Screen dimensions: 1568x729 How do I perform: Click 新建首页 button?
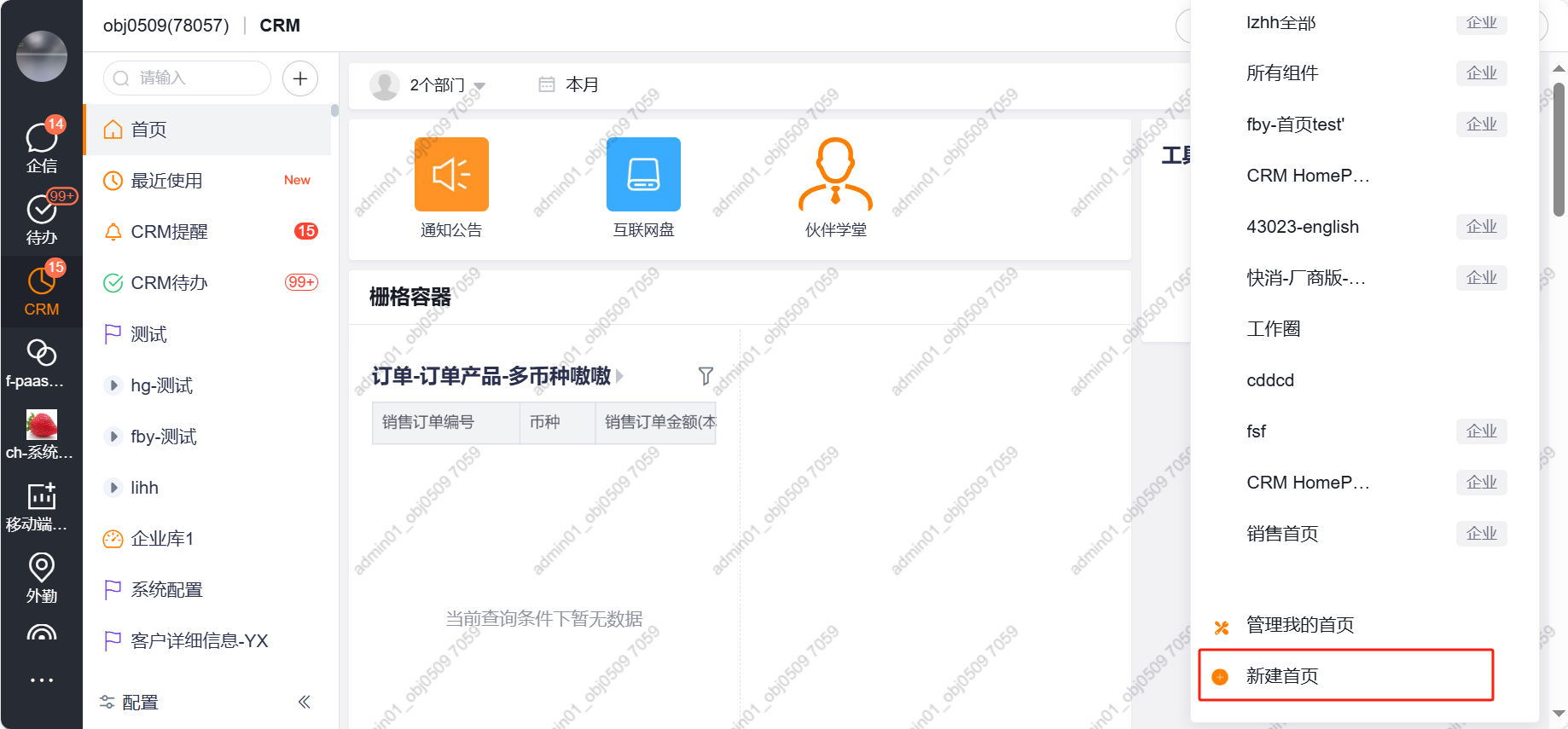pyautogui.click(x=1346, y=676)
